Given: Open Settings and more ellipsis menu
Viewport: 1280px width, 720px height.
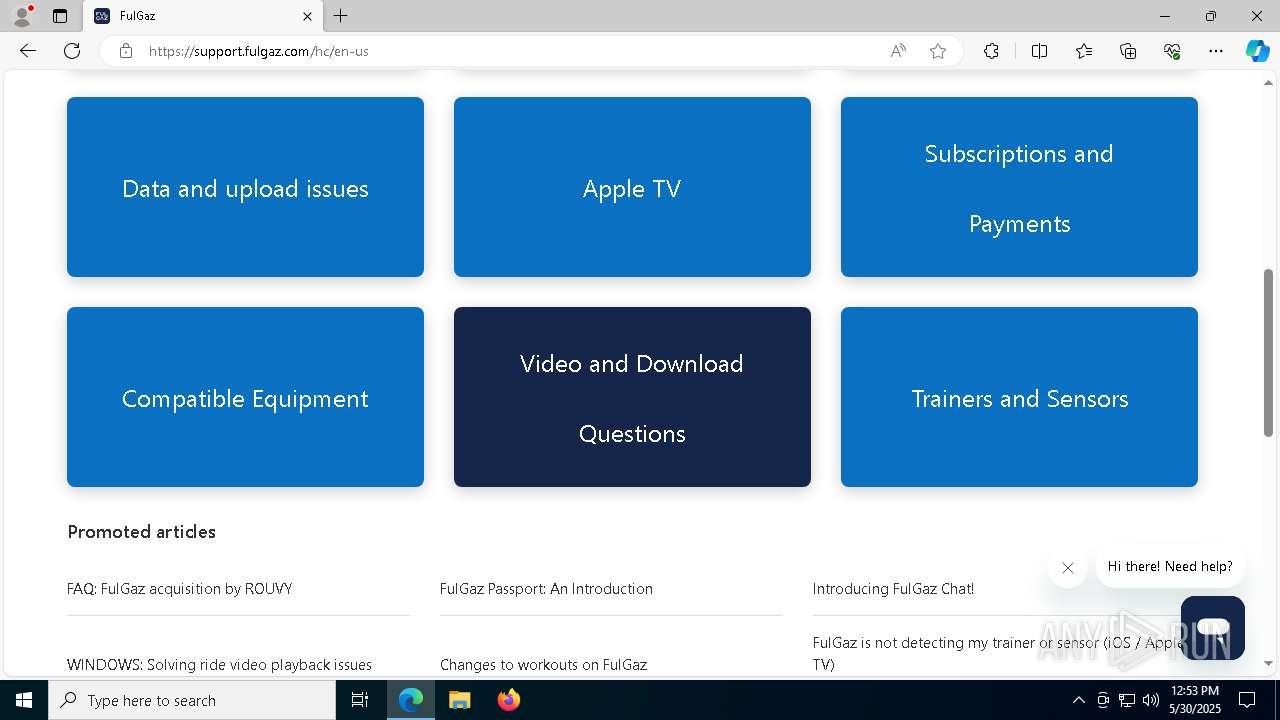Looking at the screenshot, I should pos(1216,51).
